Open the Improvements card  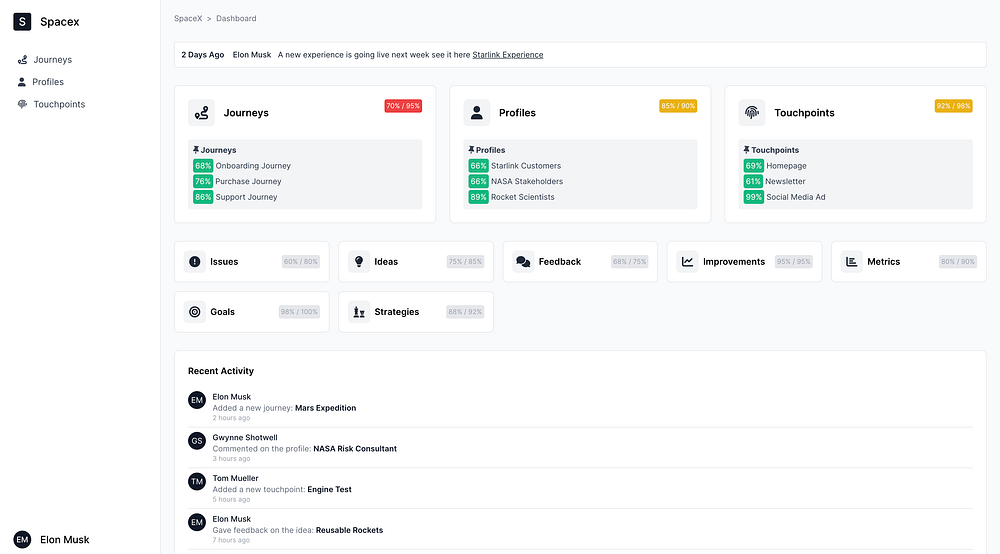coord(744,261)
